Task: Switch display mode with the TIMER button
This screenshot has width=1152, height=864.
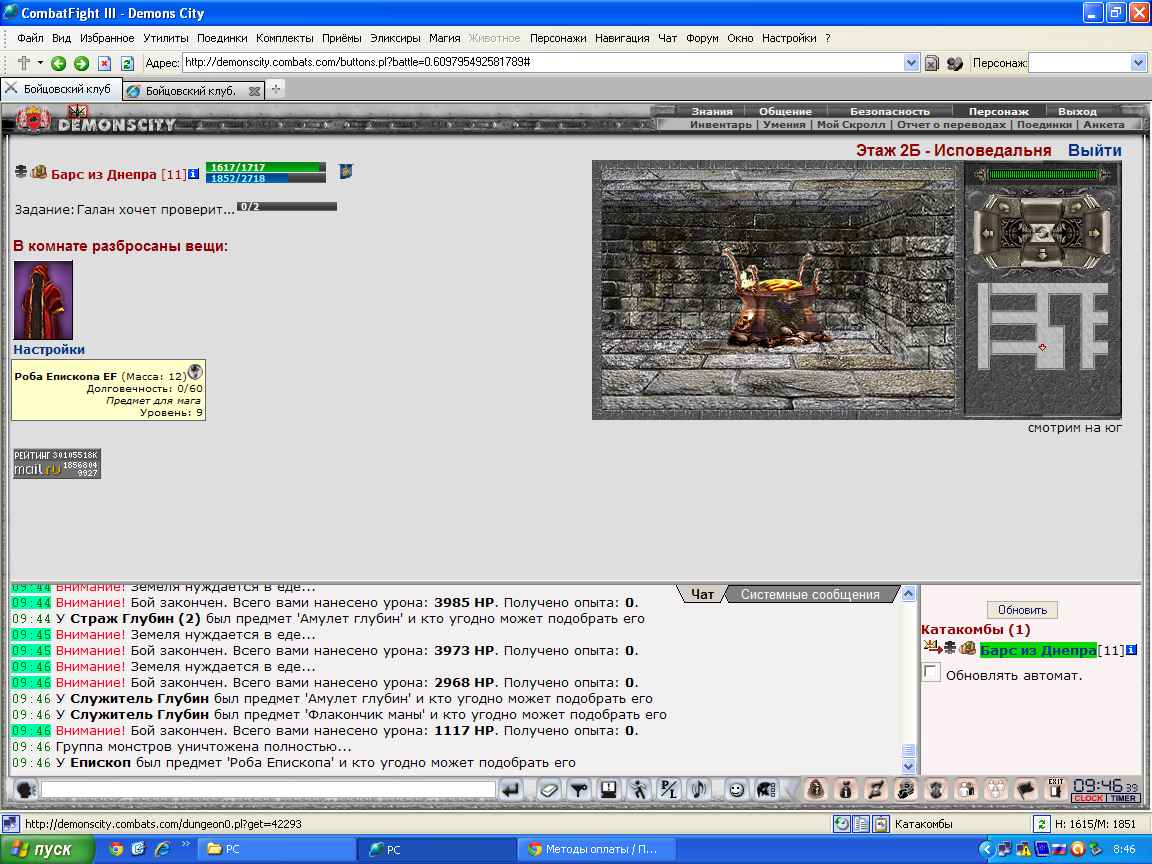Action: [1123, 799]
